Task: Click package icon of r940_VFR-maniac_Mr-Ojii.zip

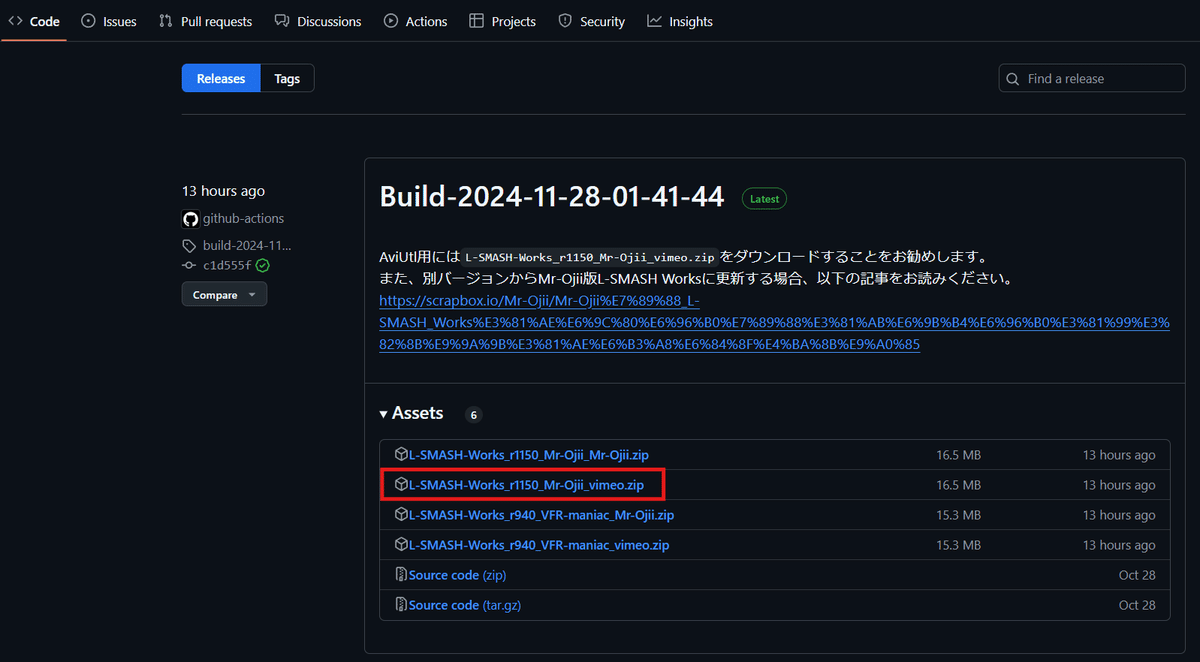Action: 401,515
